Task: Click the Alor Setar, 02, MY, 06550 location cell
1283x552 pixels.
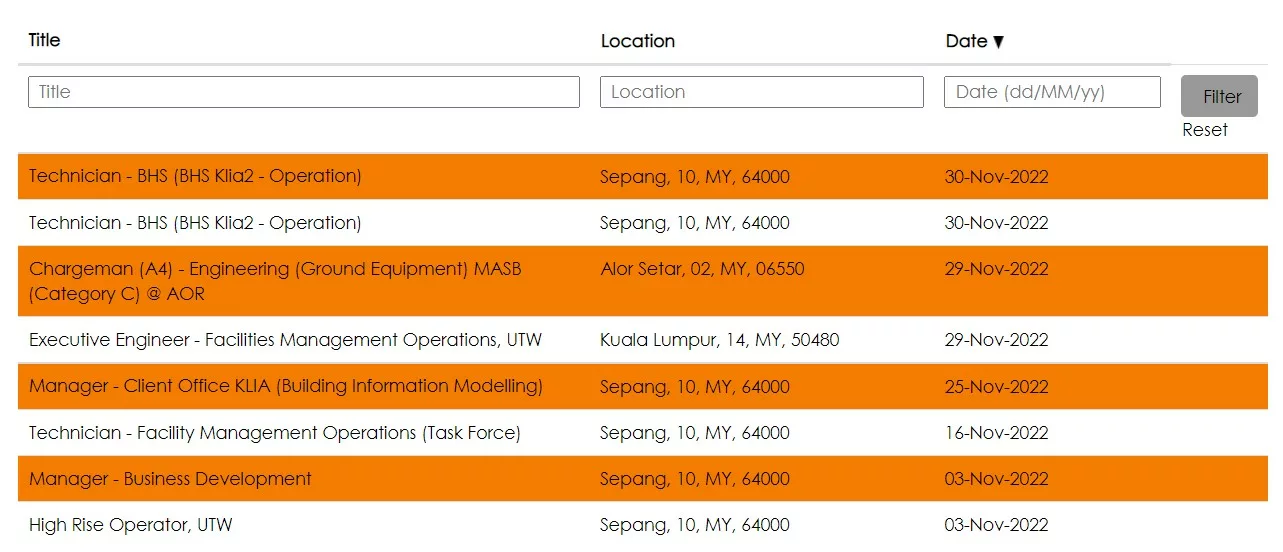Action: 702,269
